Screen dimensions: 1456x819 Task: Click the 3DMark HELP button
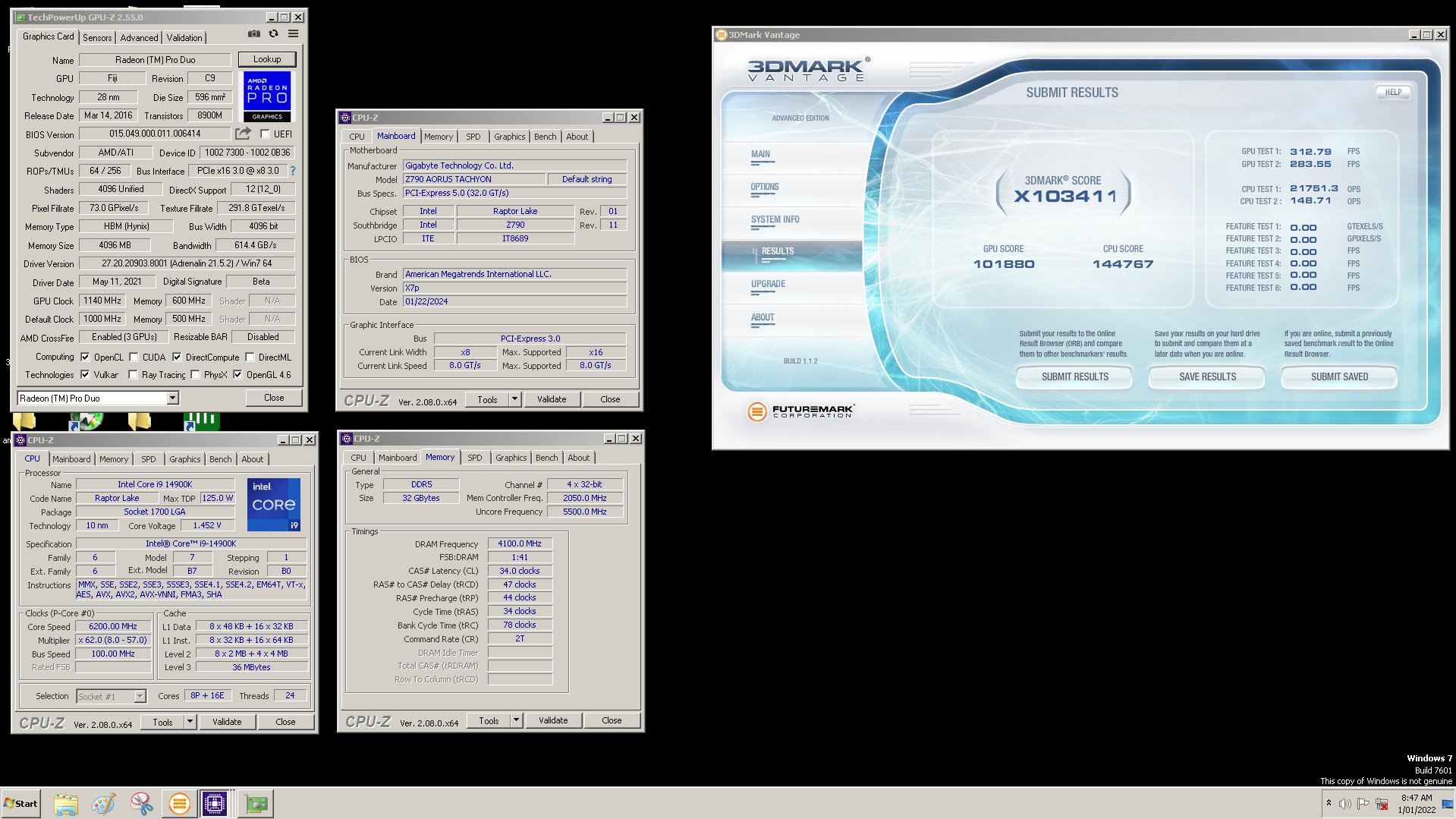click(1393, 92)
